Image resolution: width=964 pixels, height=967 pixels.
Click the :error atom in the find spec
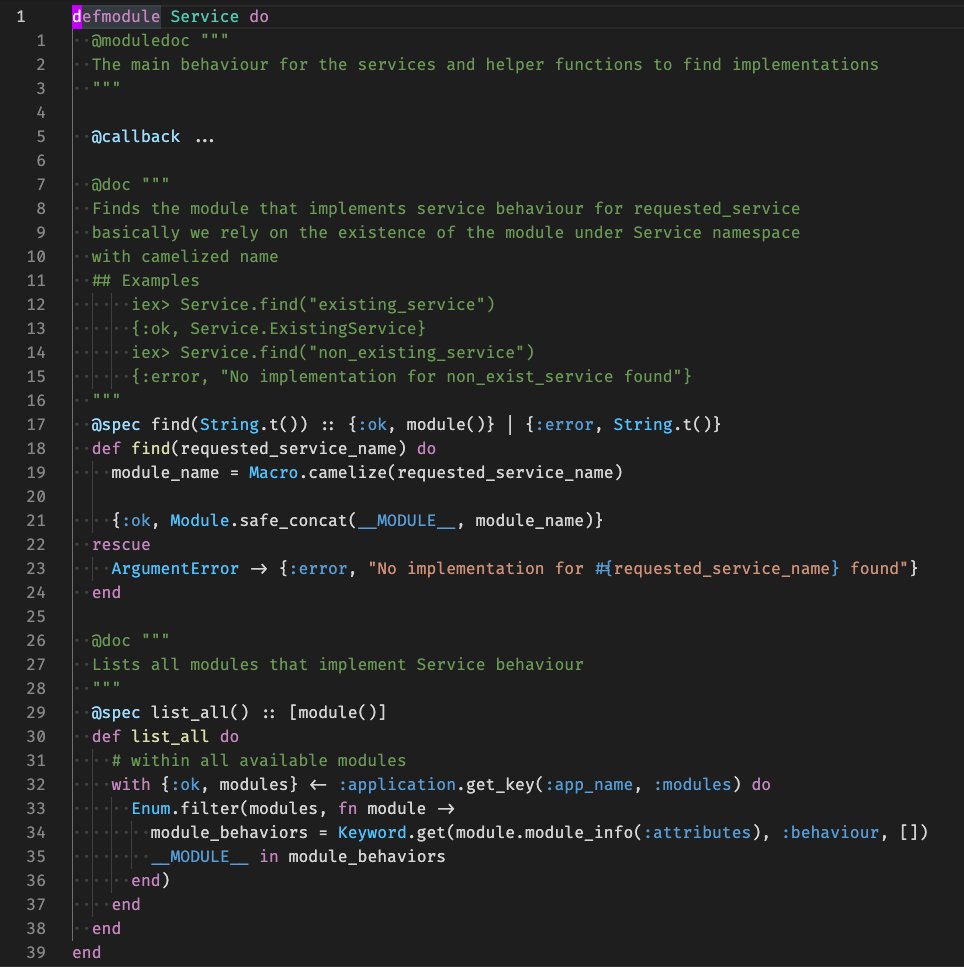point(564,425)
